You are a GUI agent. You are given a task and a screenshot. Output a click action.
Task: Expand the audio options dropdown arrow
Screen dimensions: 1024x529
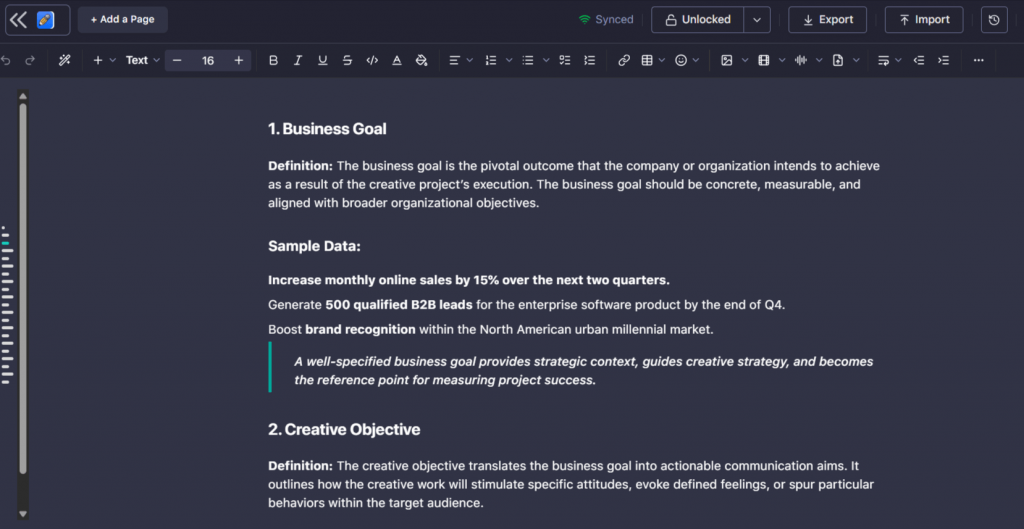point(819,60)
